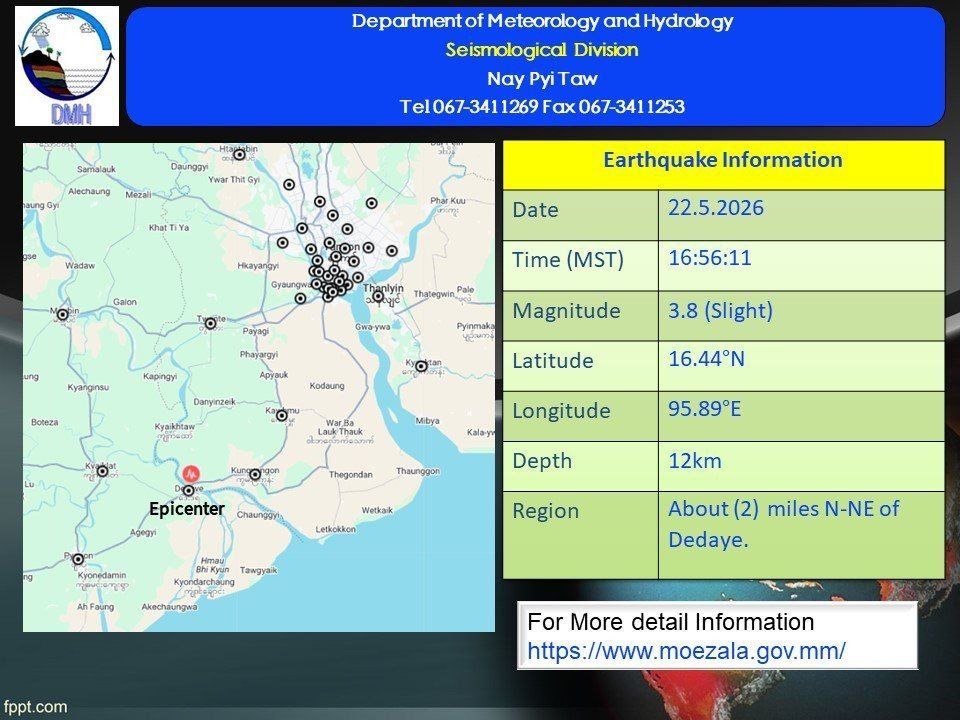This screenshot has width=960, height=720.
Task: Click the Time (MST) row label
Action: [x=568, y=260]
